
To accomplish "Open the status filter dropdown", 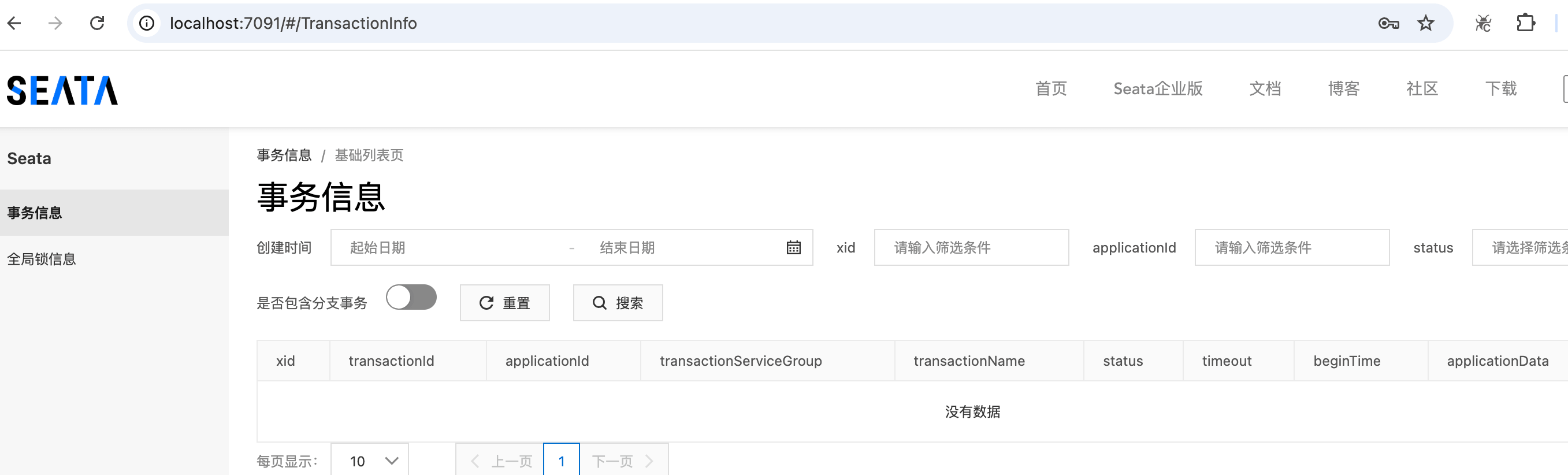I will [x=1522, y=248].
